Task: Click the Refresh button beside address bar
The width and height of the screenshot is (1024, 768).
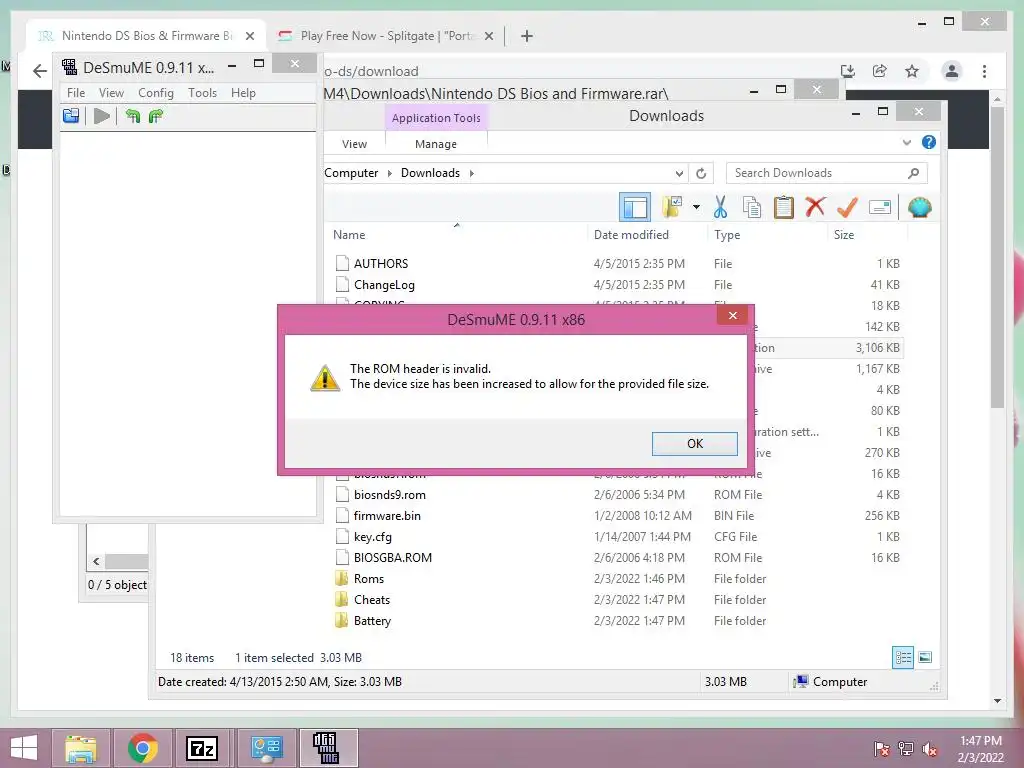Action: [x=701, y=174]
